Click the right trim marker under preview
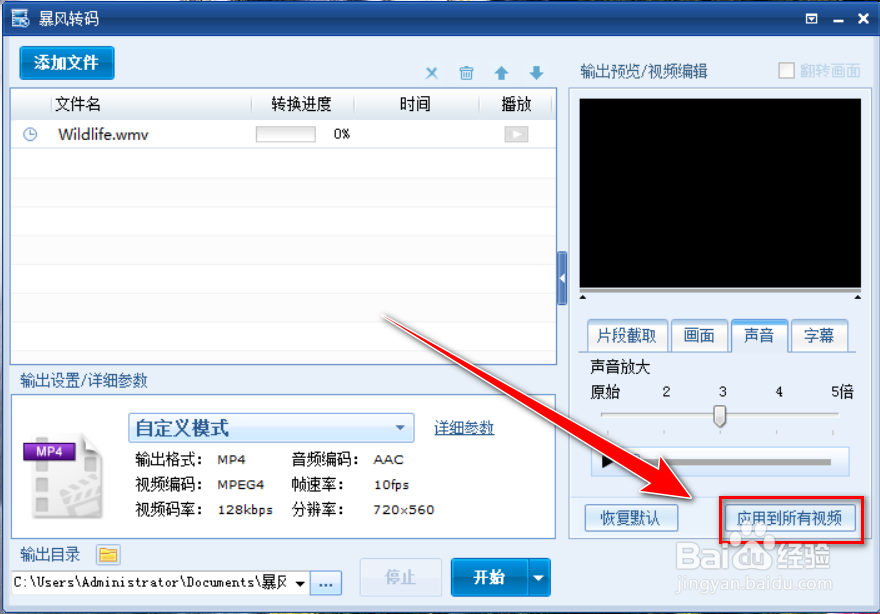The width and height of the screenshot is (880, 614). click(x=858, y=297)
